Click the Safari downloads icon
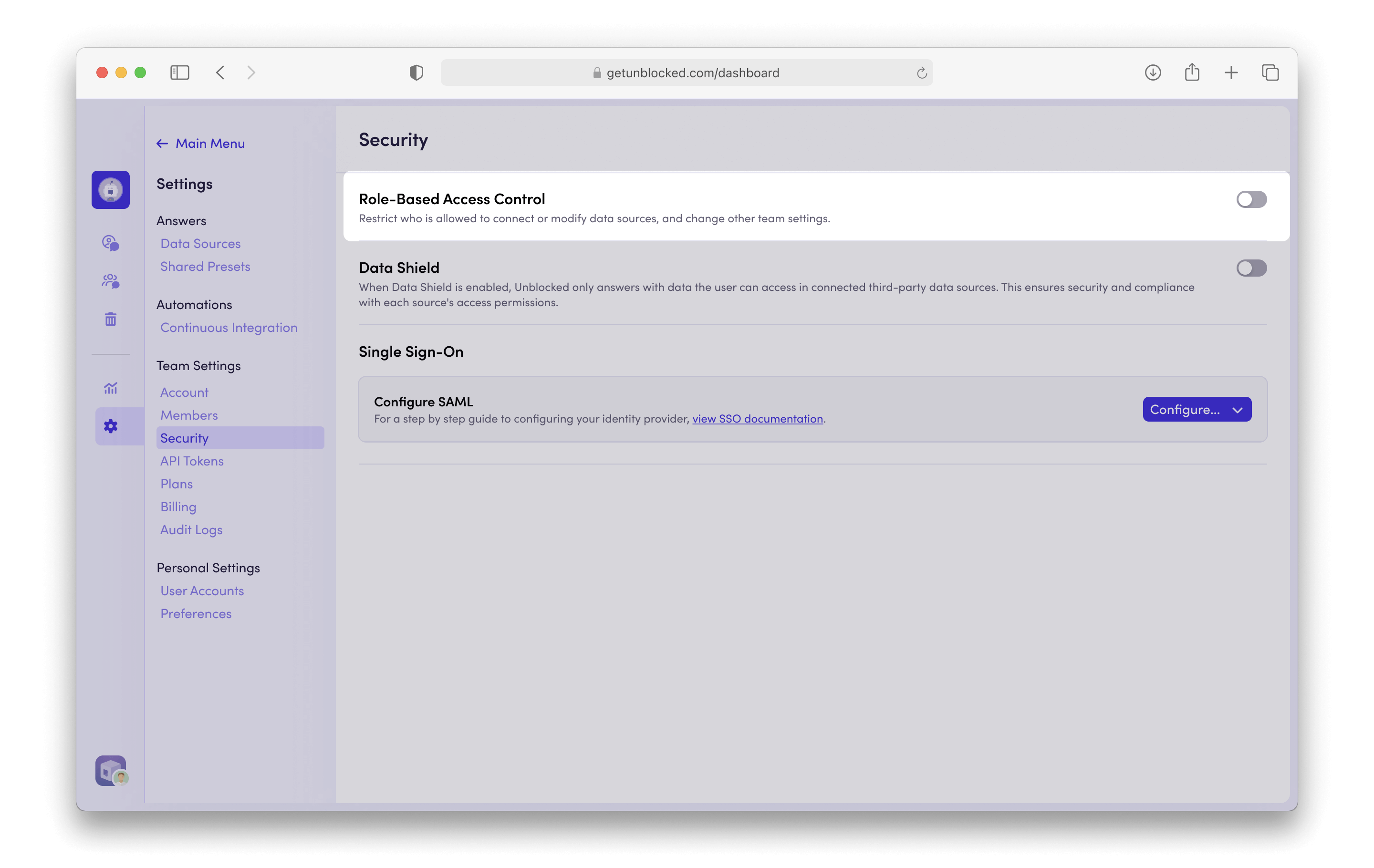 [1153, 72]
